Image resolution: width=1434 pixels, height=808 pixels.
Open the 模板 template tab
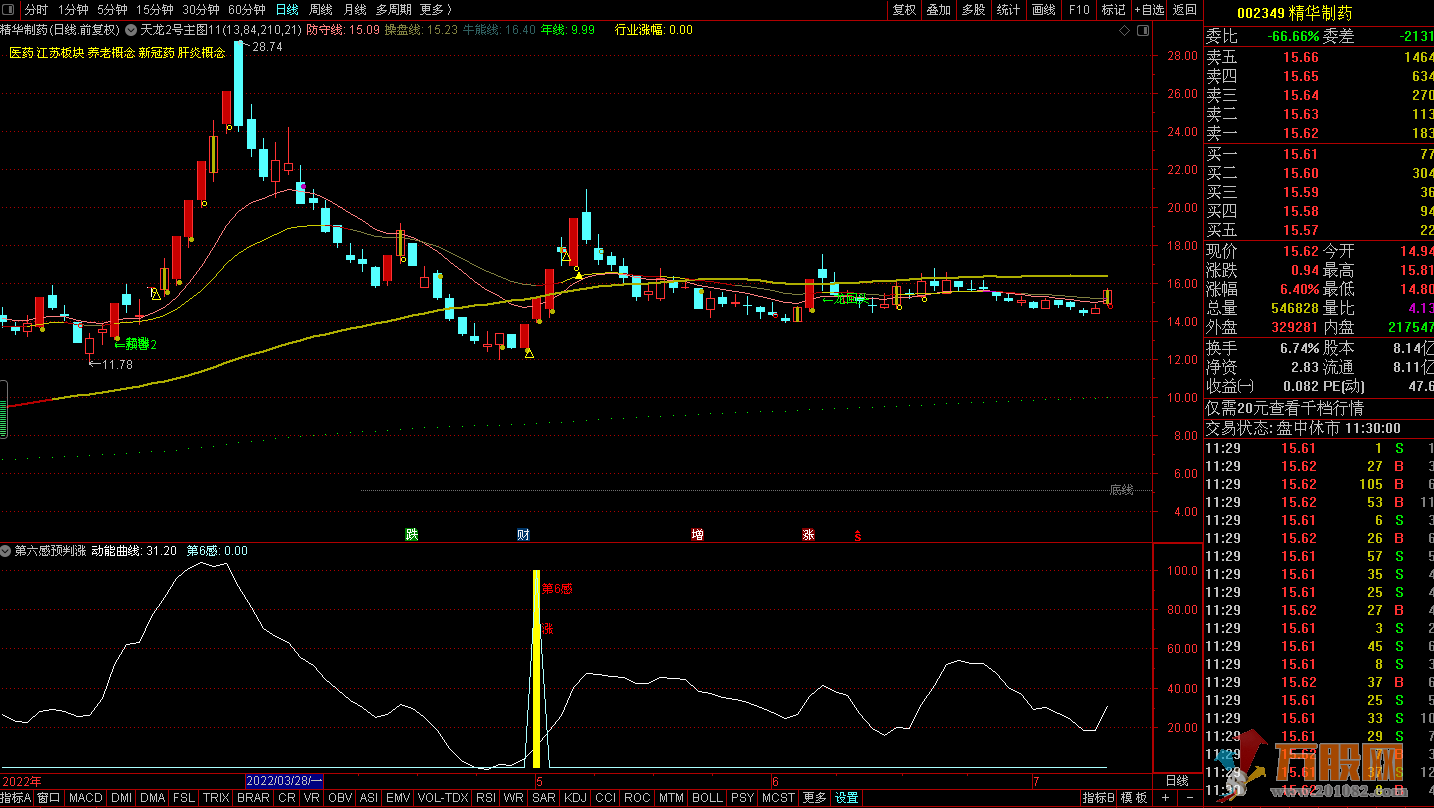1134,798
